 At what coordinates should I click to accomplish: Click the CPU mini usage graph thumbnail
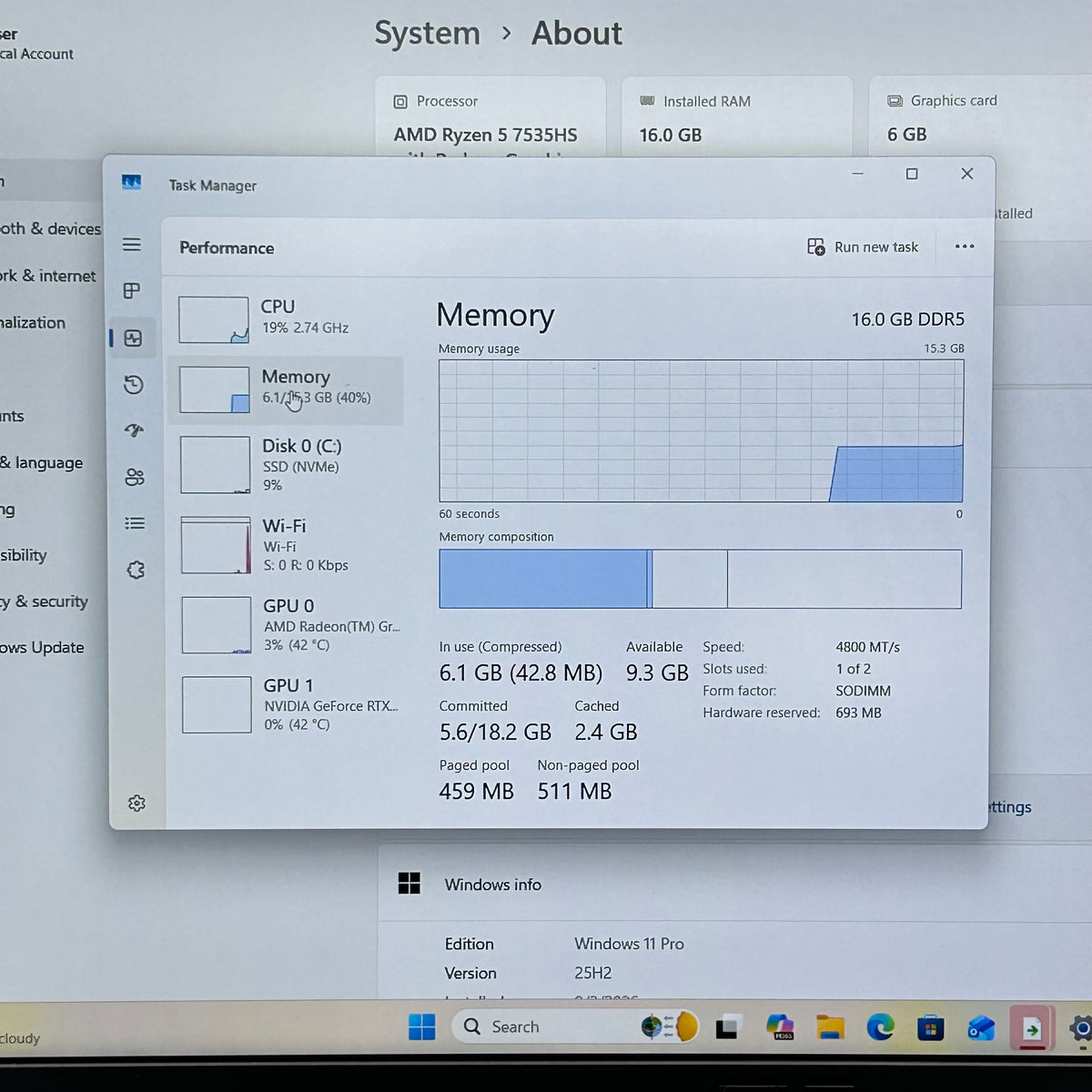(214, 320)
